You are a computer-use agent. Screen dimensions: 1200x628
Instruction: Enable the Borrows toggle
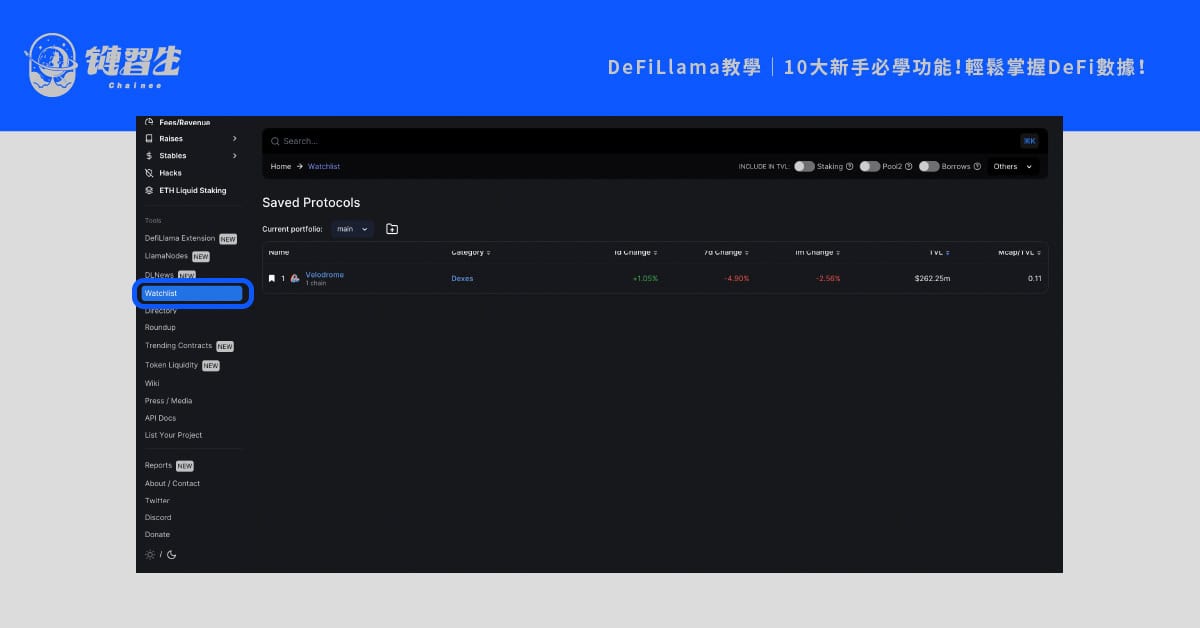(929, 167)
